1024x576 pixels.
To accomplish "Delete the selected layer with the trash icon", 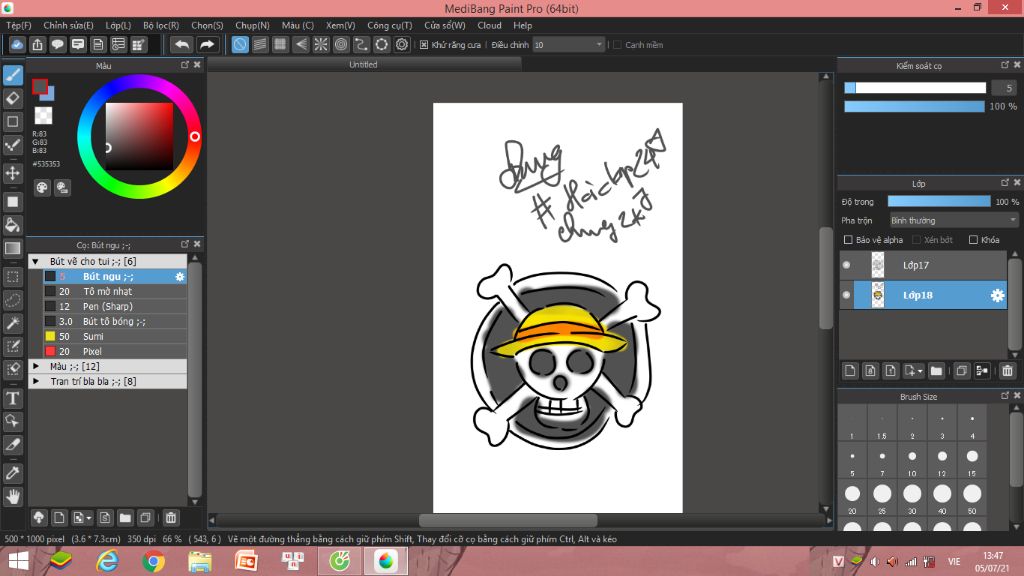I will click(x=1007, y=371).
